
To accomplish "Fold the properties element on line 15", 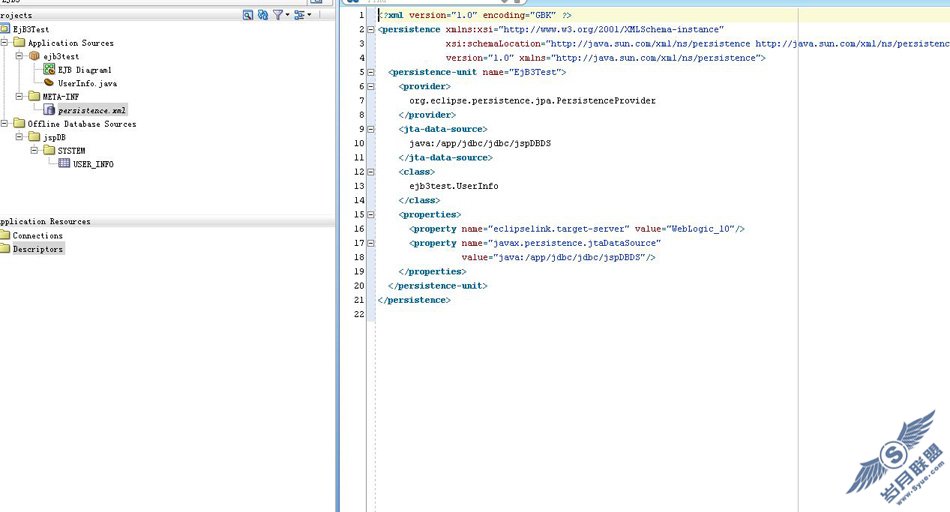I will [371, 214].
